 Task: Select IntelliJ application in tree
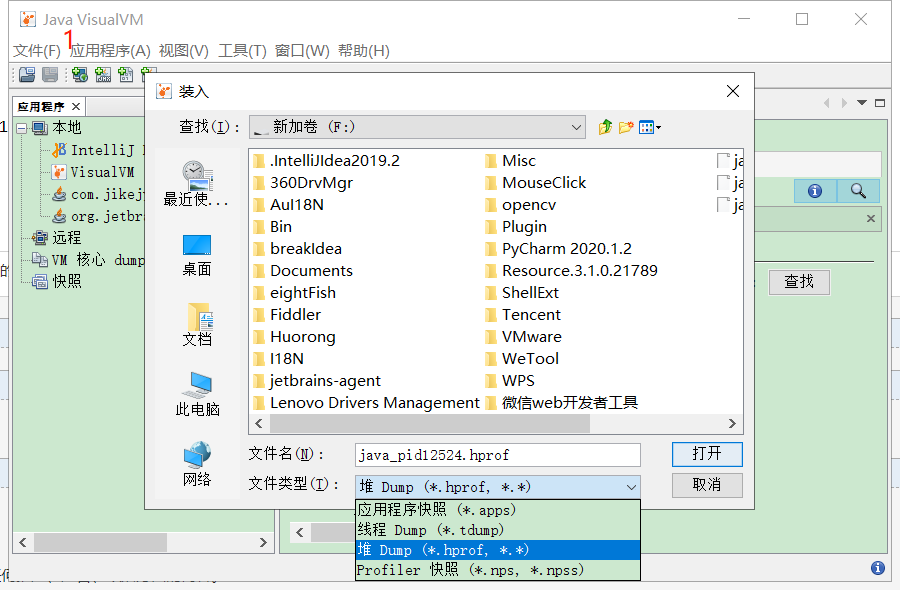coord(98,150)
